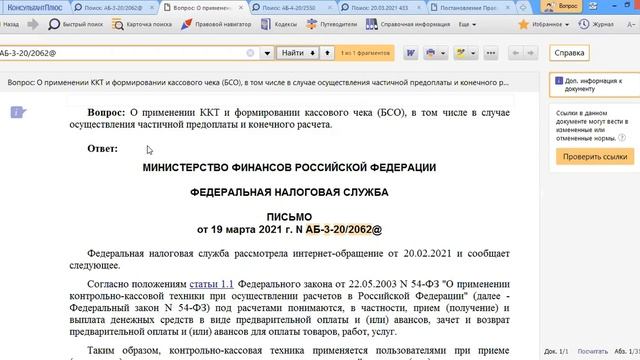
Task: Expand the bookmark options arrow
Action: click(473, 53)
